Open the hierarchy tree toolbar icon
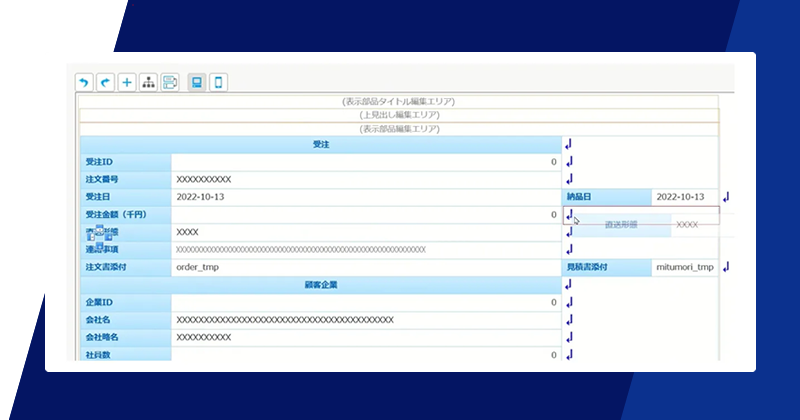 pos(148,82)
